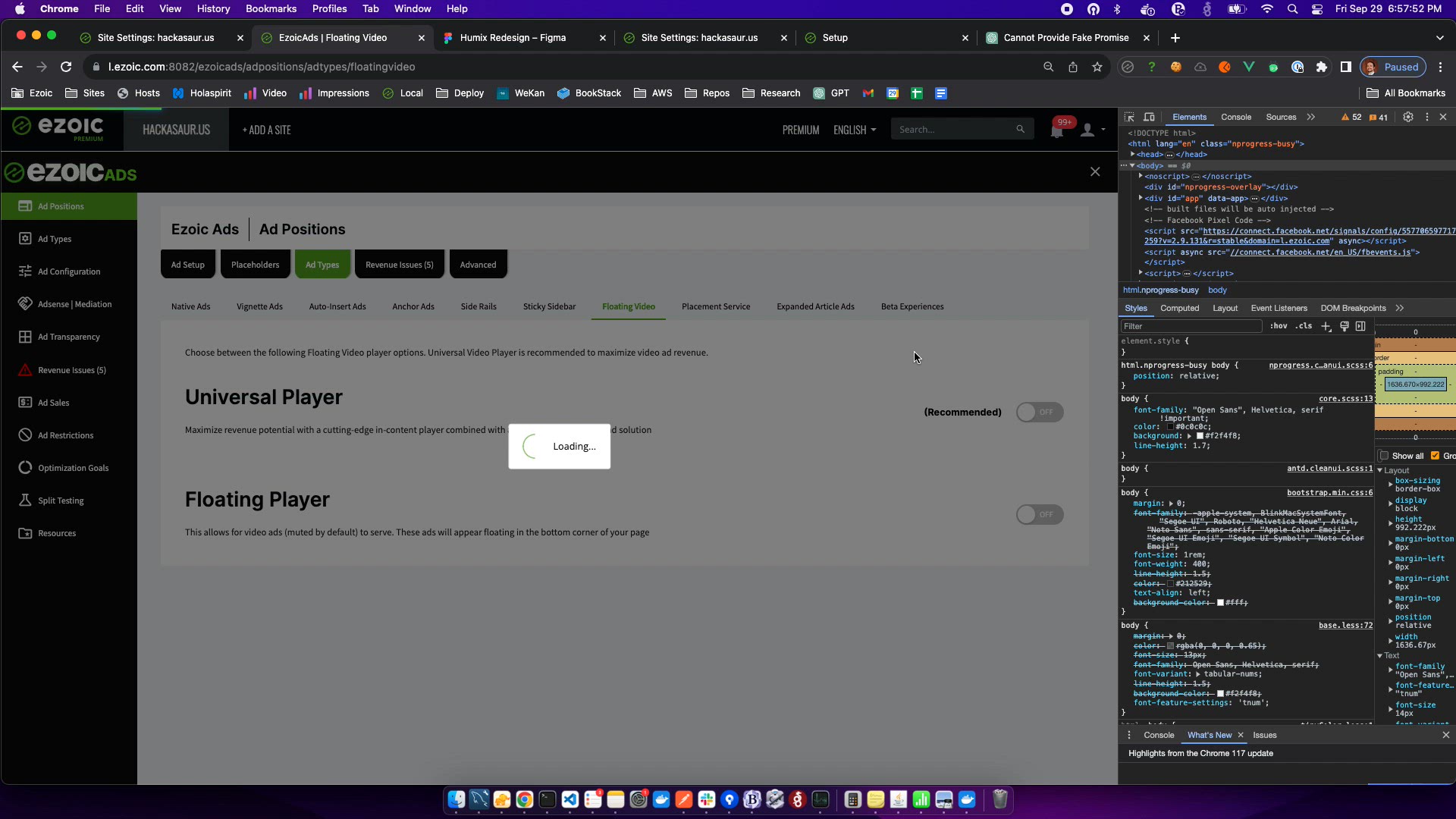Switch to the Native Ads tab
This screenshot has height=819, width=1456.
pos(191,306)
